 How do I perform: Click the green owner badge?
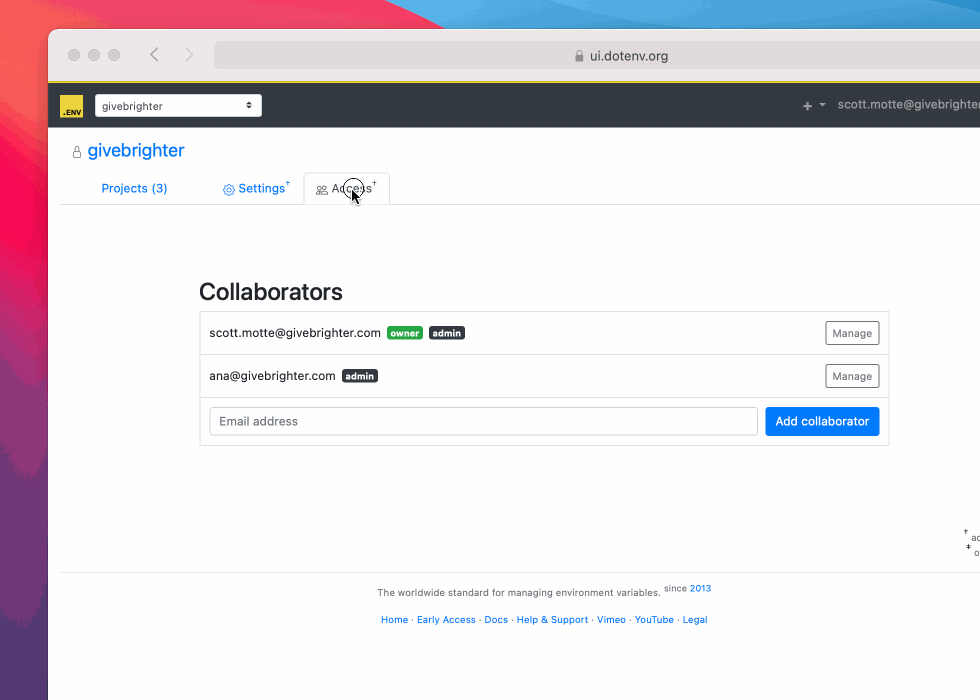point(405,333)
